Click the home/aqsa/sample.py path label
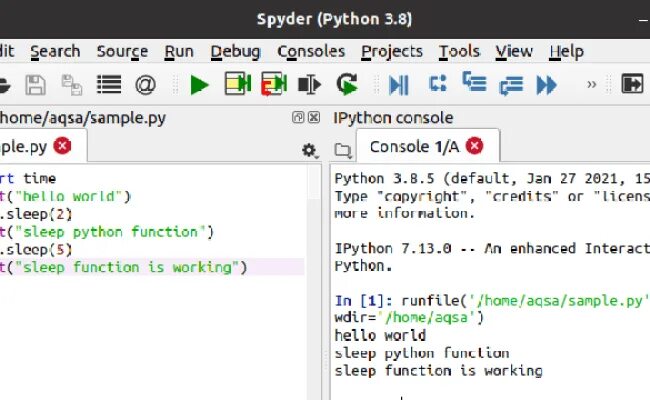The image size is (650, 400). point(82,118)
